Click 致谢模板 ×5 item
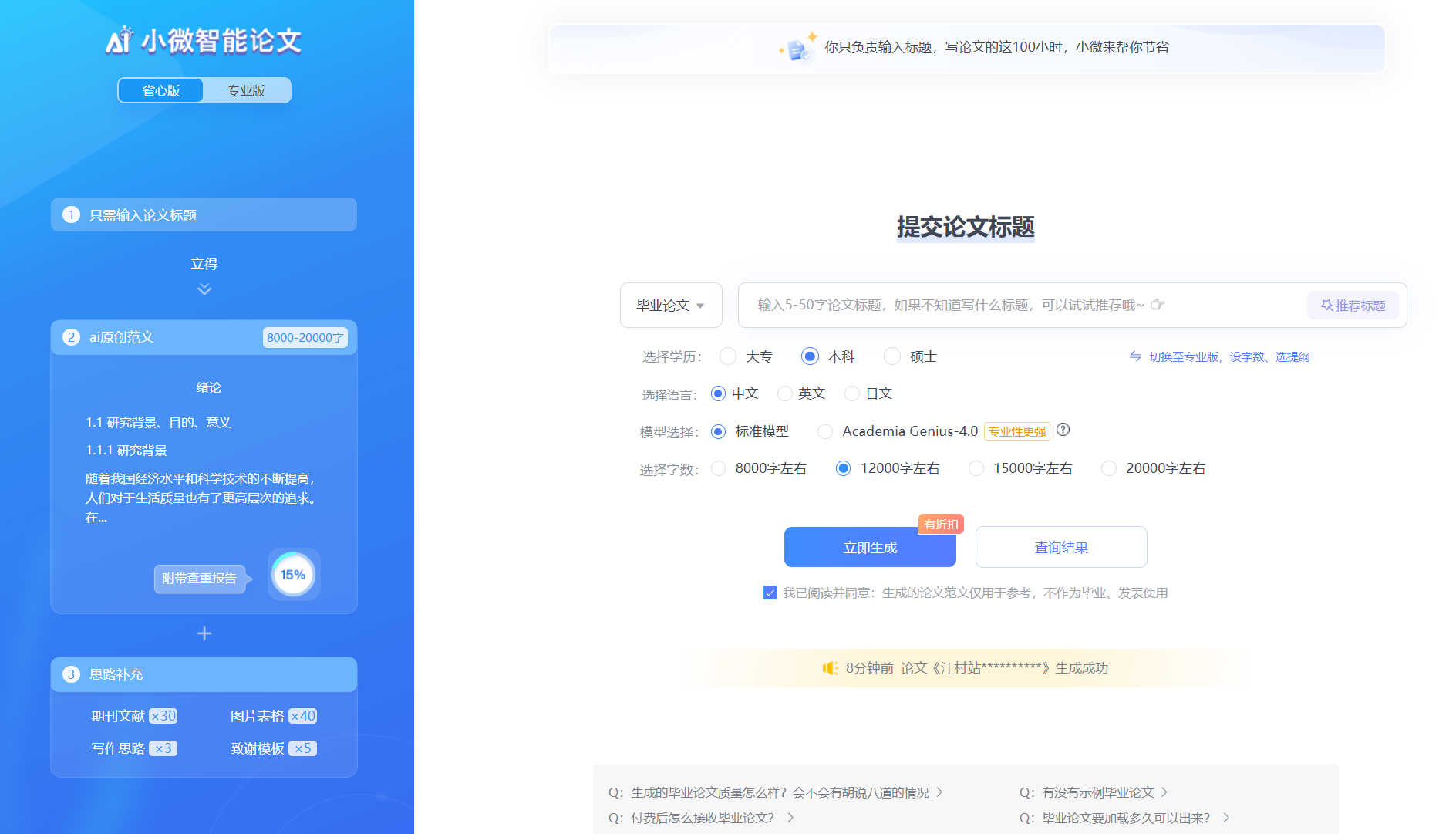The height and width of the screenshot is (834, 1456). 274,748
